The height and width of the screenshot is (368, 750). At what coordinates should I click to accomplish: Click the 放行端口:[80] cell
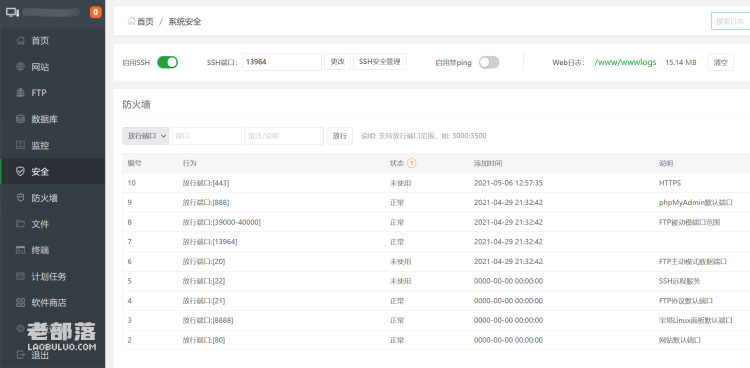204,340
